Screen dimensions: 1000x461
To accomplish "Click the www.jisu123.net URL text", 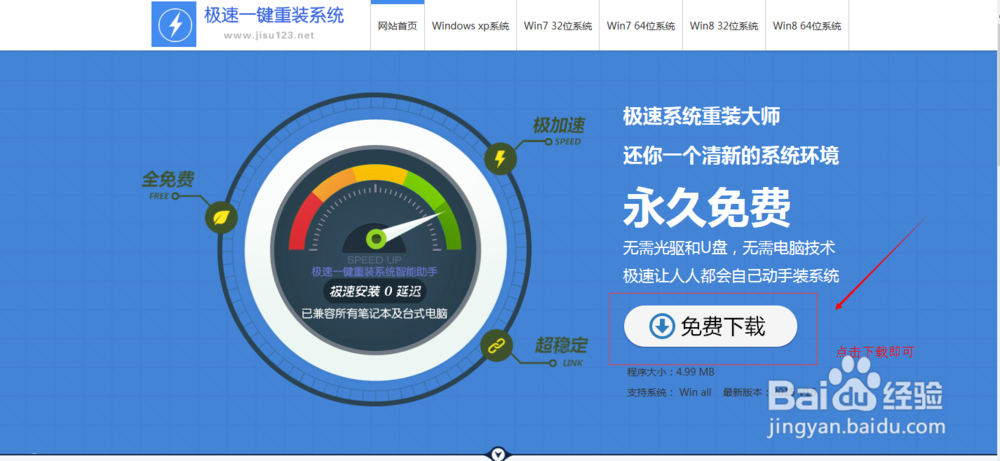I will tap(269, 36).
